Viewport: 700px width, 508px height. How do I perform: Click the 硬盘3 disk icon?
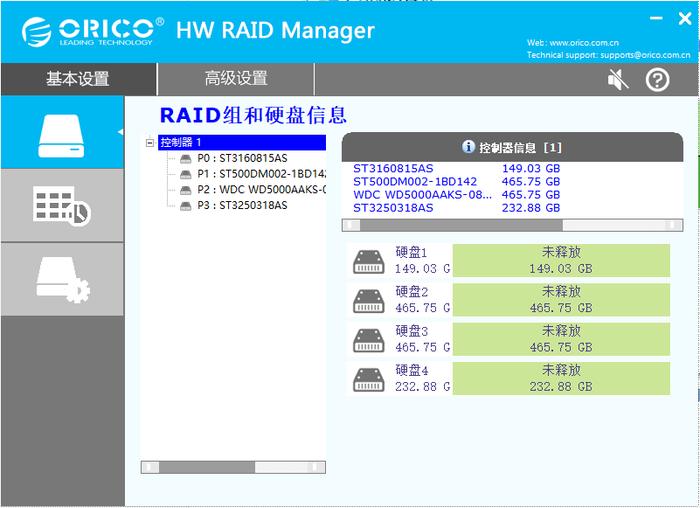(x=369, y=340)
